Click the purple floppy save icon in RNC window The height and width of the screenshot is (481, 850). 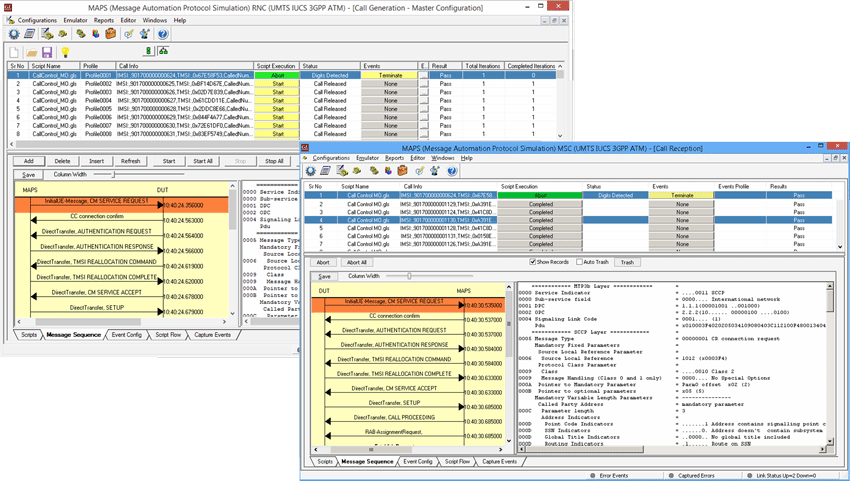pyautogui.click(x=47, y=52)
